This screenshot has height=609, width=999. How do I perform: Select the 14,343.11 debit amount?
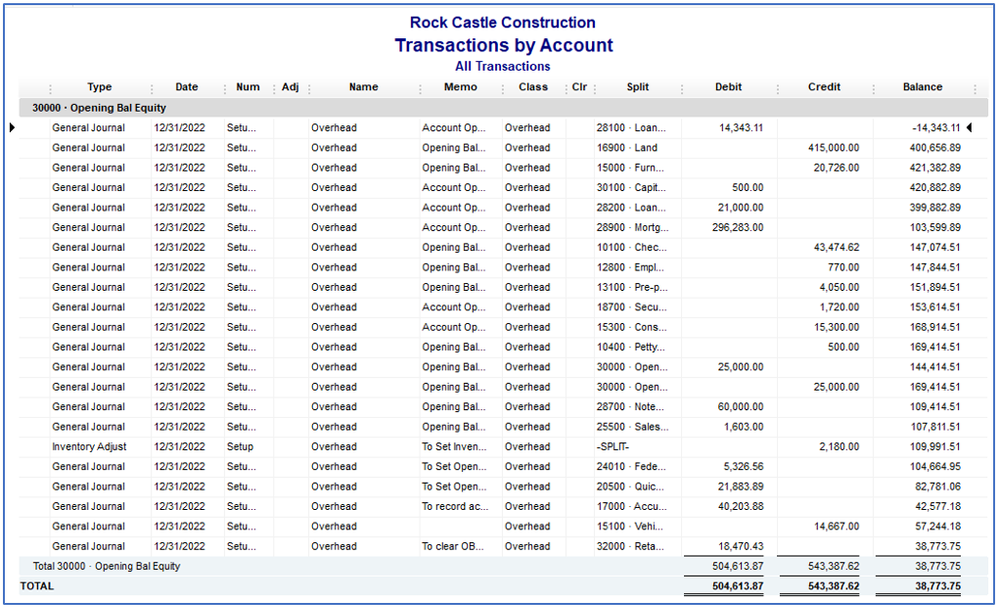[741, 128]
